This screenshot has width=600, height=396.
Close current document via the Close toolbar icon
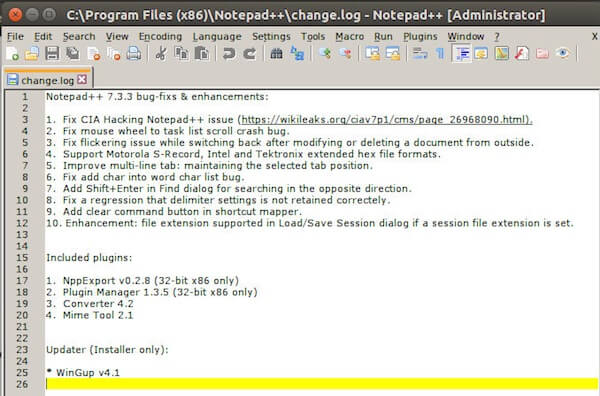pos(93,54)
